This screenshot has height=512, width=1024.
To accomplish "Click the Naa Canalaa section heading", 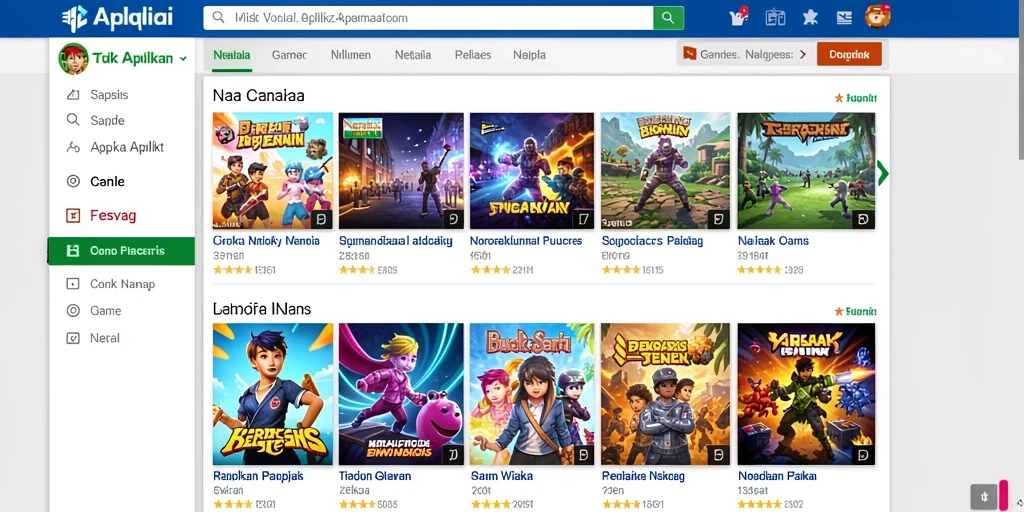I will 259,96.
